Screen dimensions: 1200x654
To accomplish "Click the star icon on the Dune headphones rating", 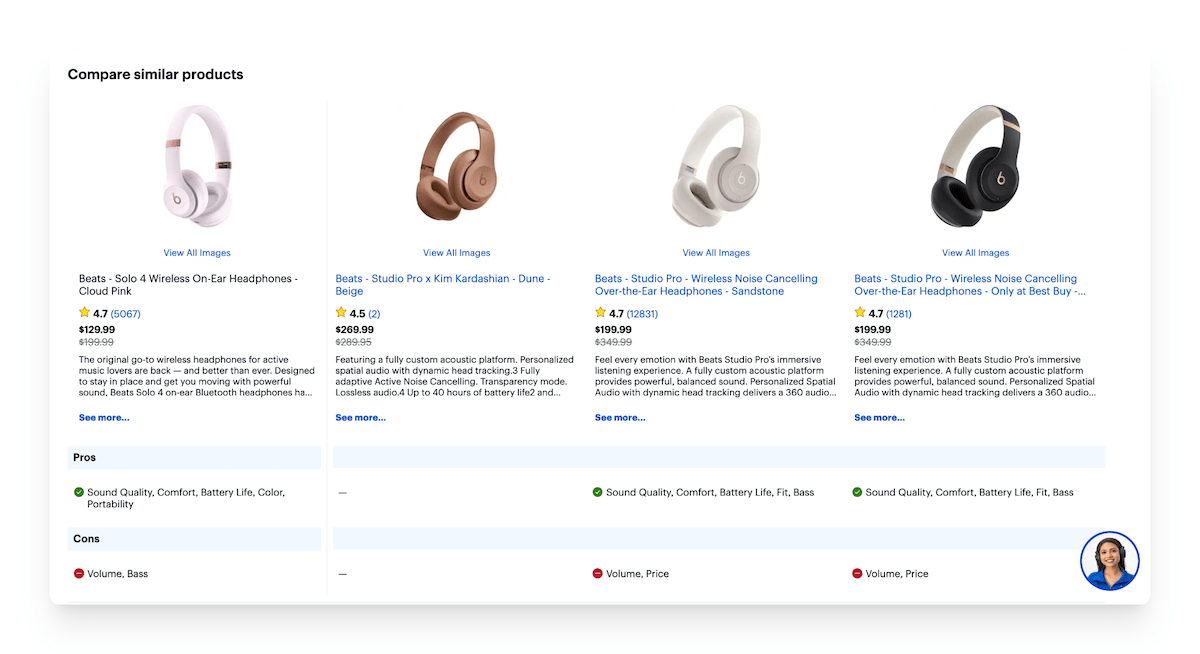I will pyautogui.click(x=340, y=313).
